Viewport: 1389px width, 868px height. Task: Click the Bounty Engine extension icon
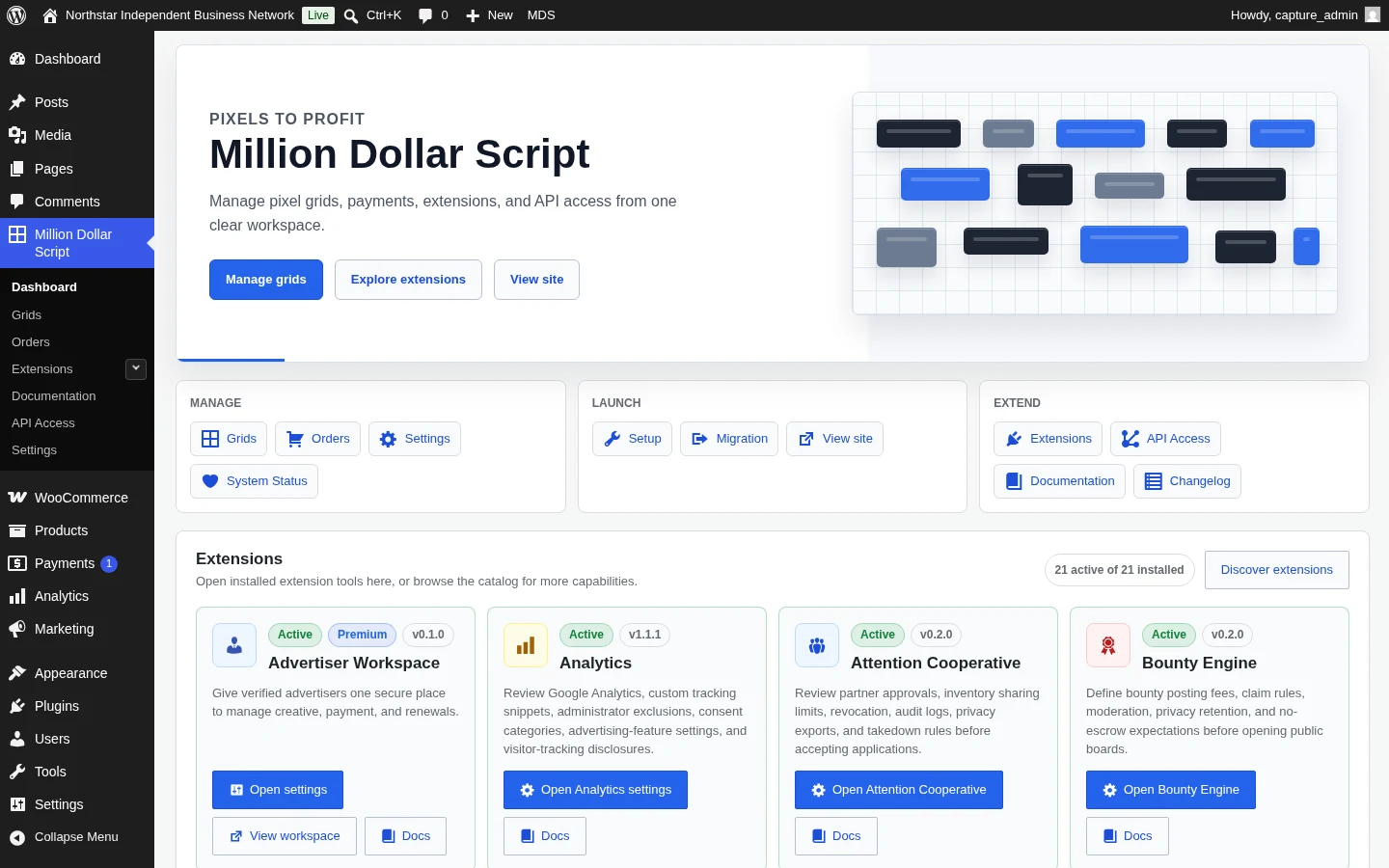tap(1108, 645)
